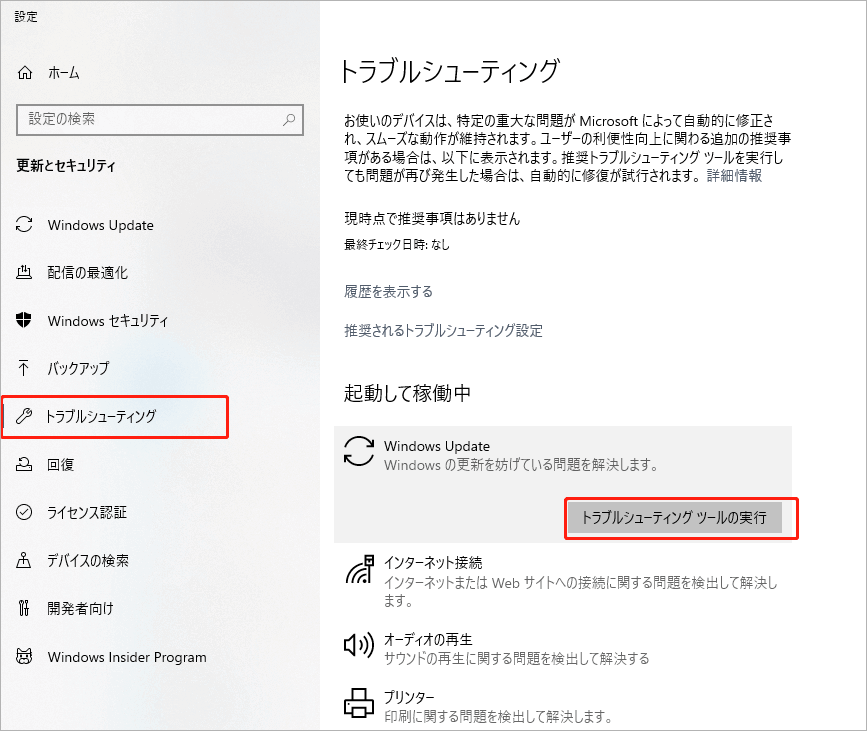Click the 履歴を表示する link
Viewport: 867px width, 731px height.
coord(388,291)
